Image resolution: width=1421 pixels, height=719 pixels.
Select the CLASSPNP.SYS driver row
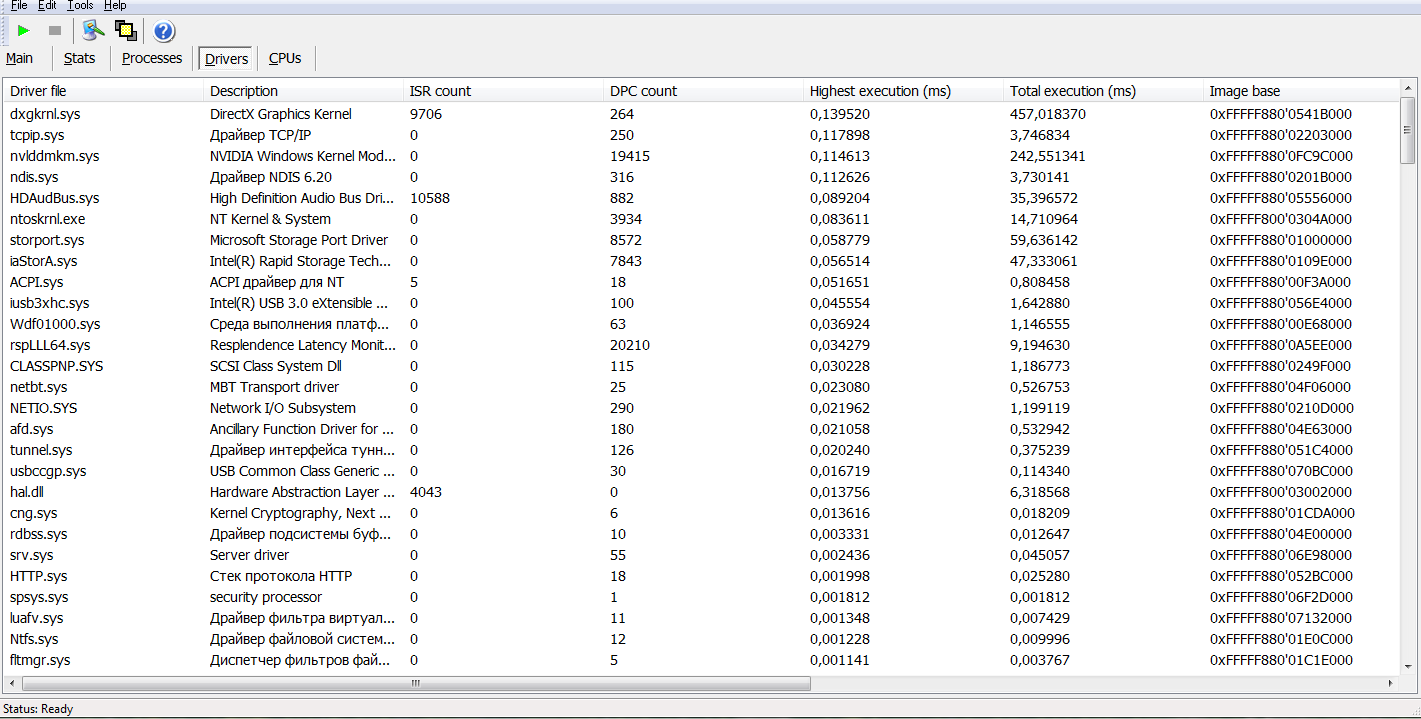(x=700, y=366)
